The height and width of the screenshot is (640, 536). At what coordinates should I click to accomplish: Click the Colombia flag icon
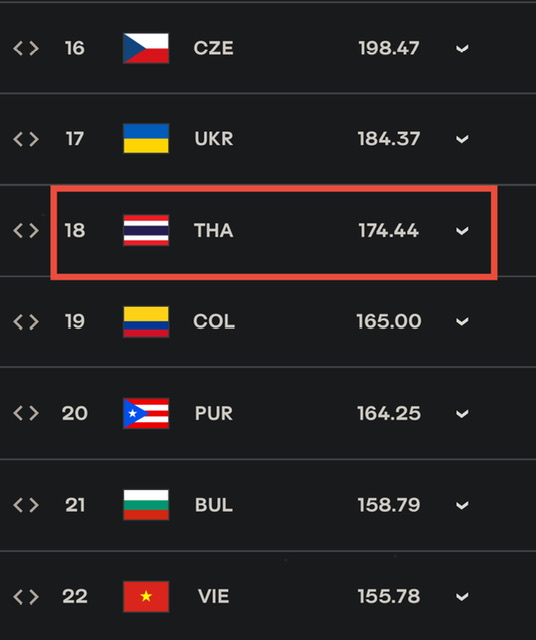pyautogui.click(x=146, y=322)
